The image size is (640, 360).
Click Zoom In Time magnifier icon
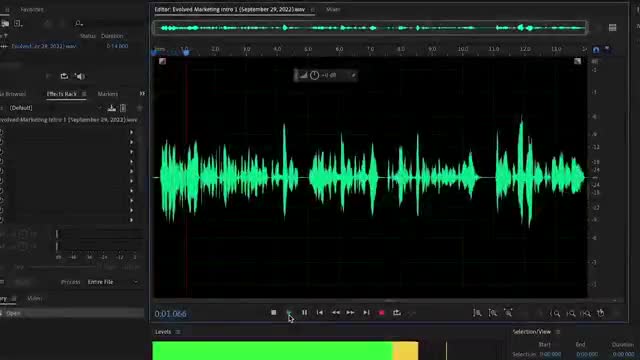(508, 313)
